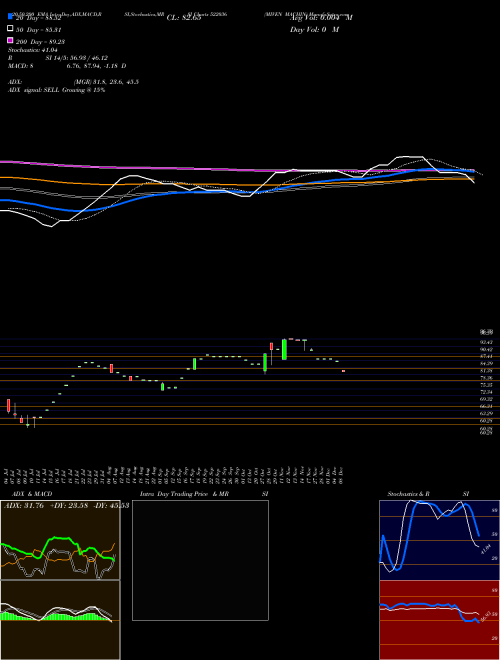The image size is (500, 660).
Task: Click the first red candlestick on the left
Action: pos(8,406)
